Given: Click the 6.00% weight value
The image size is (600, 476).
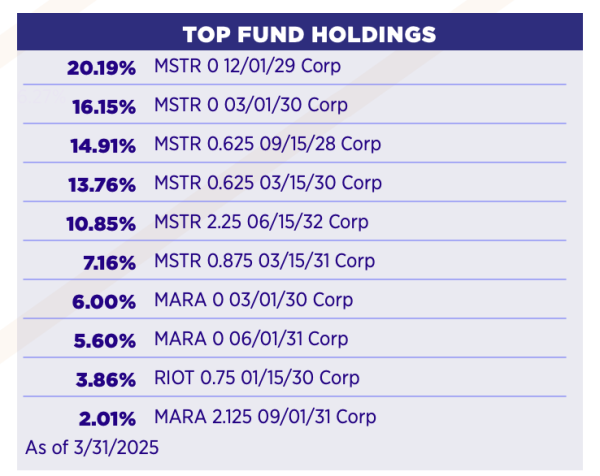Looking at the screenshot, I should (x=105, y=301).
